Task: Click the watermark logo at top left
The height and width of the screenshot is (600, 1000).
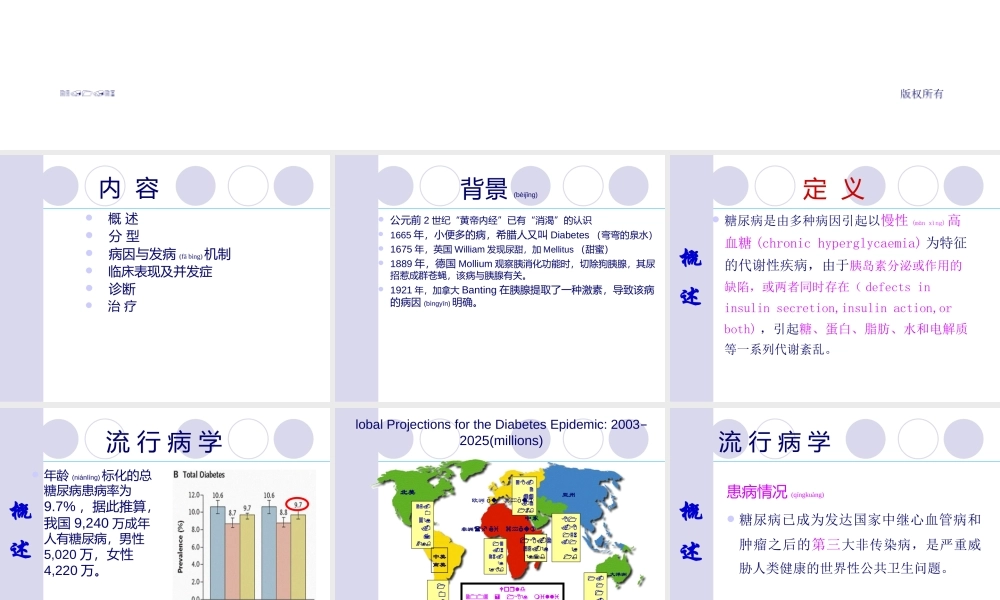Action: [x=87, y=93]
